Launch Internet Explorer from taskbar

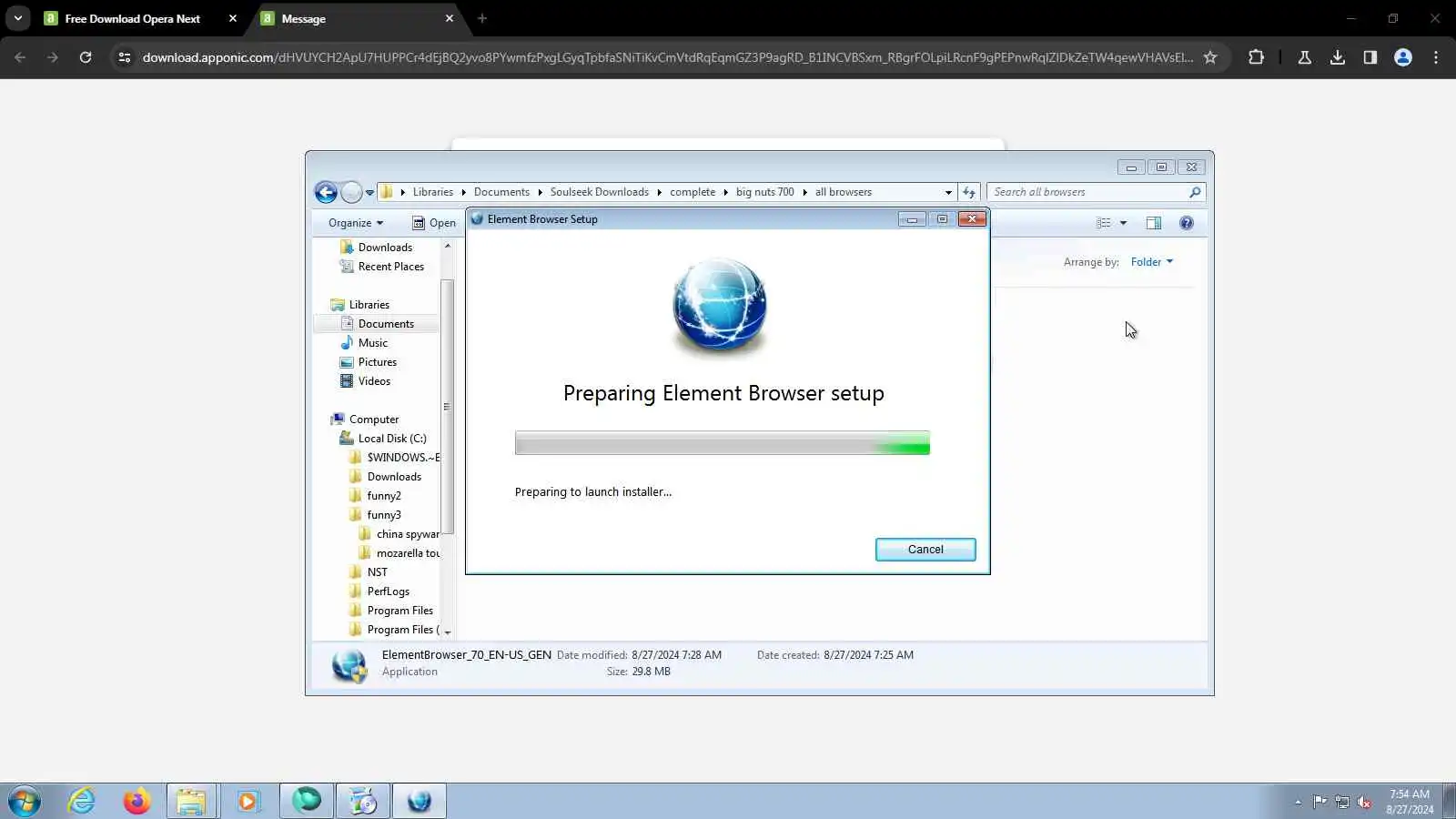click(82, 802)
